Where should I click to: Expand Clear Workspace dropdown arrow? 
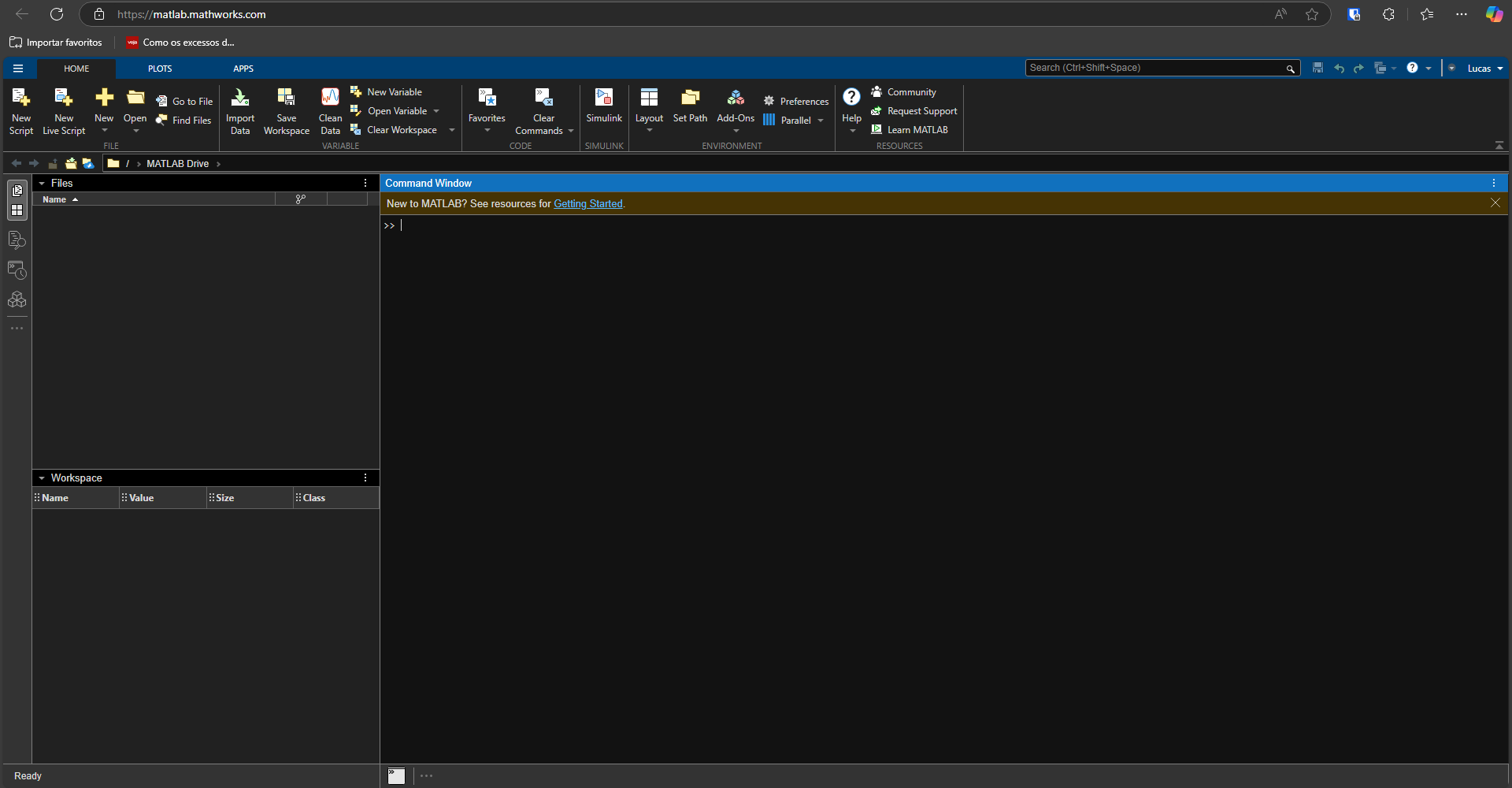[x=452, y=130]
